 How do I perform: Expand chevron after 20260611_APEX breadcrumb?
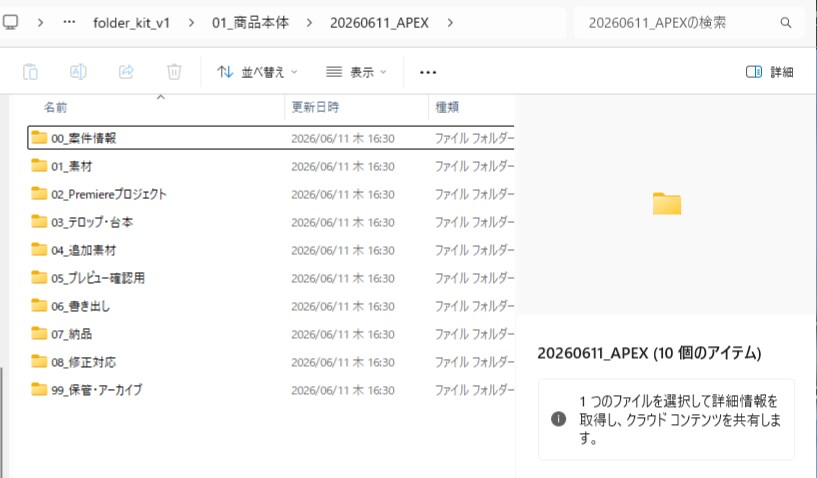(x=450, y=22)
